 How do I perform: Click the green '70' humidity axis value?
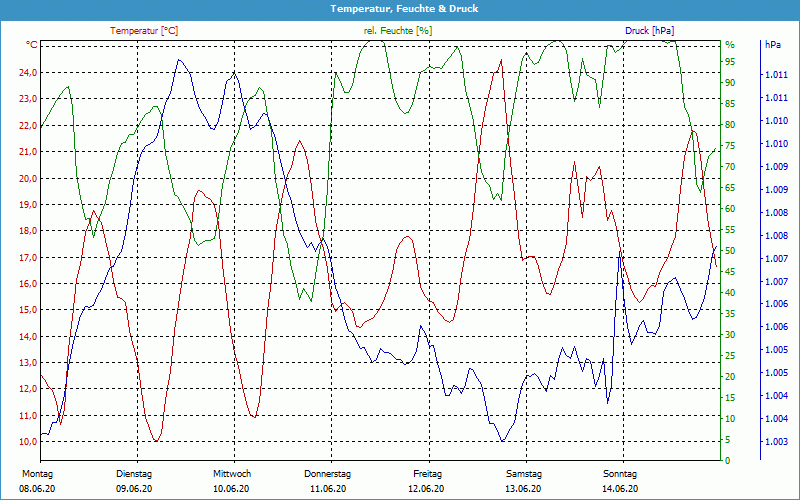click(730, 167)
